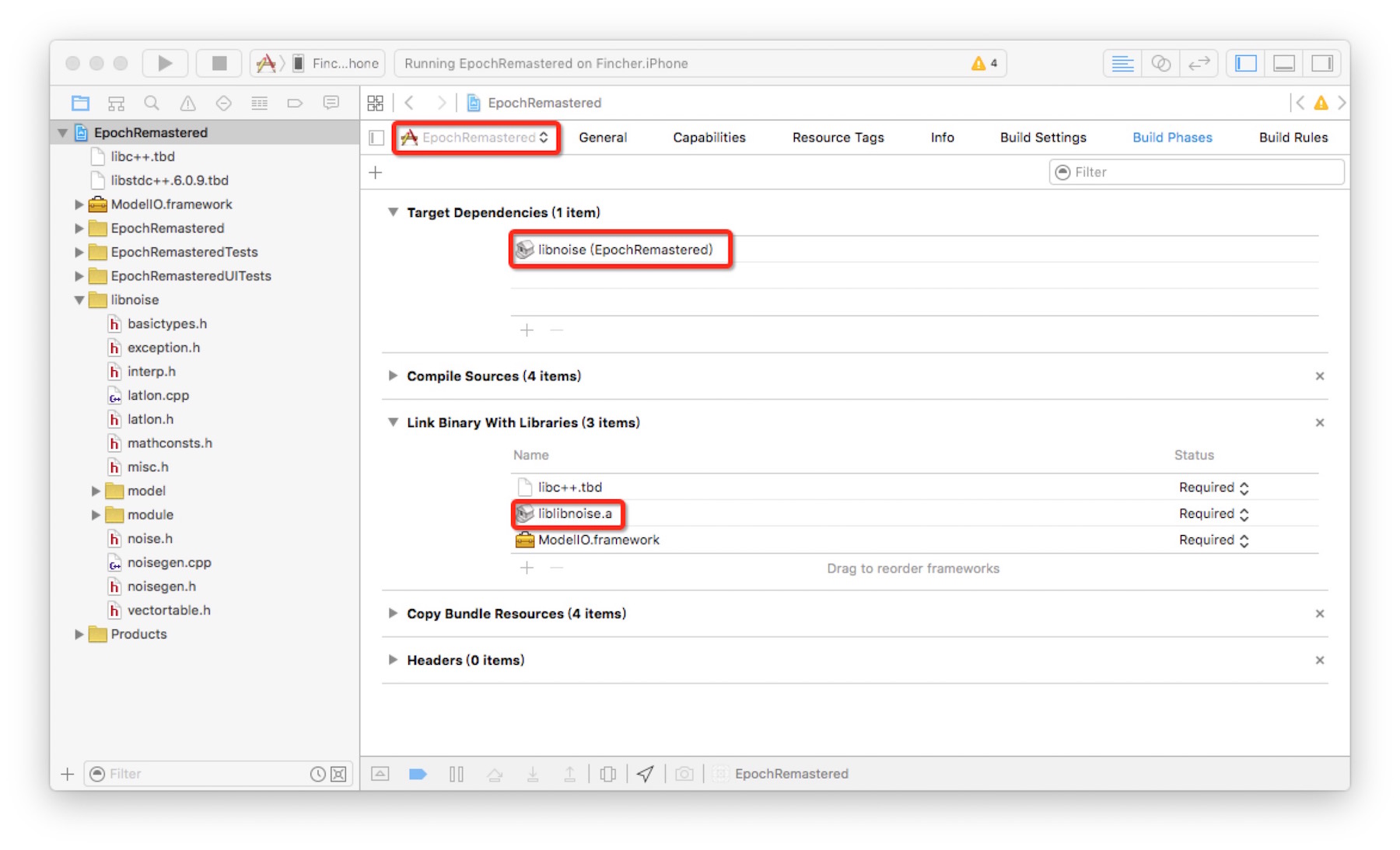The height and width of the screenshot is (850, 1400).
Task: Toggle utilities panel visibility
Action: point(1322,63)
